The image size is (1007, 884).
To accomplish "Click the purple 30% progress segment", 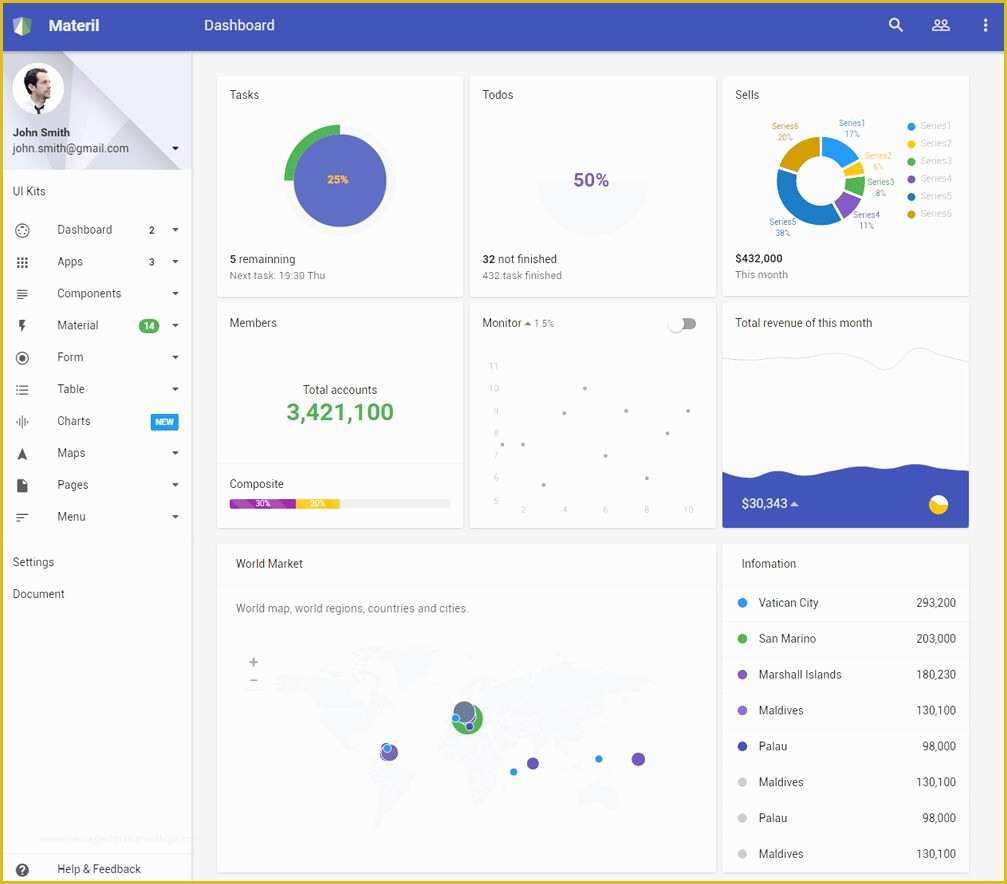I will point(263,504).
